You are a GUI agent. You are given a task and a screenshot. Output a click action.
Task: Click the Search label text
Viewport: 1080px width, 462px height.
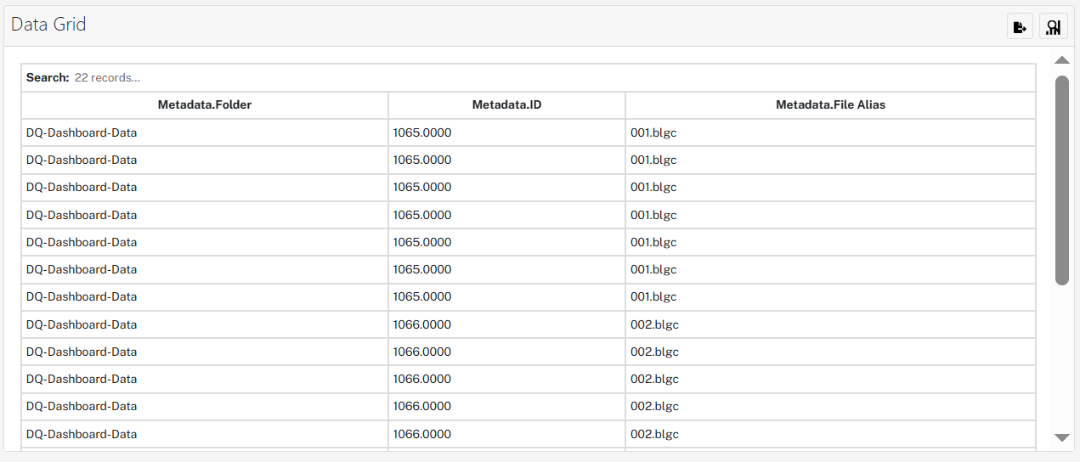[x=48, y=78]
